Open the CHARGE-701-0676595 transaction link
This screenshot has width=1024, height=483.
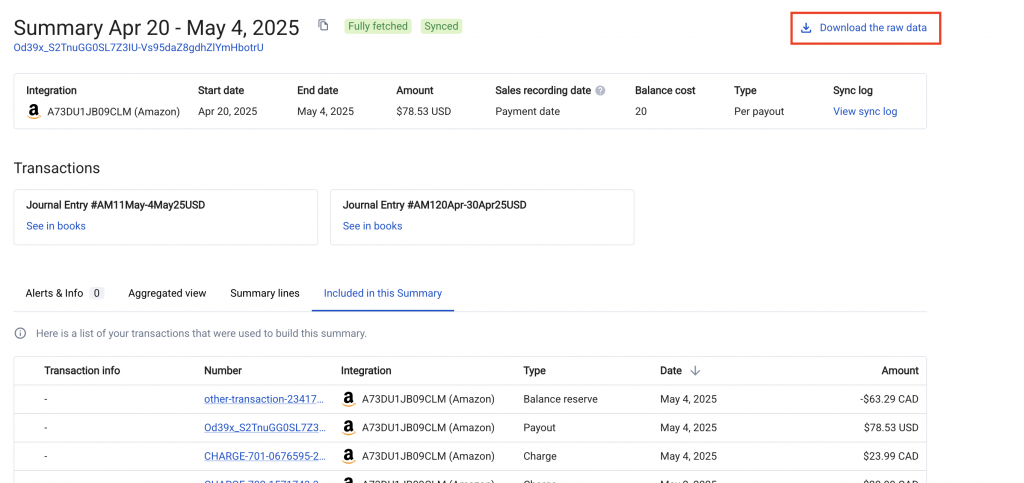point(264,456)
